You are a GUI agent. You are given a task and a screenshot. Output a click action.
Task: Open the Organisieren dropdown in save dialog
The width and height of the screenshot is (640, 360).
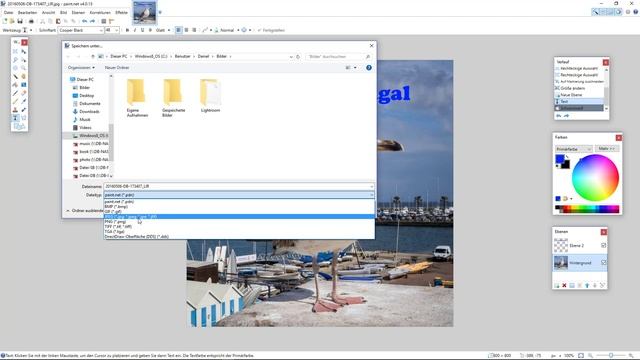coord(81,68)
